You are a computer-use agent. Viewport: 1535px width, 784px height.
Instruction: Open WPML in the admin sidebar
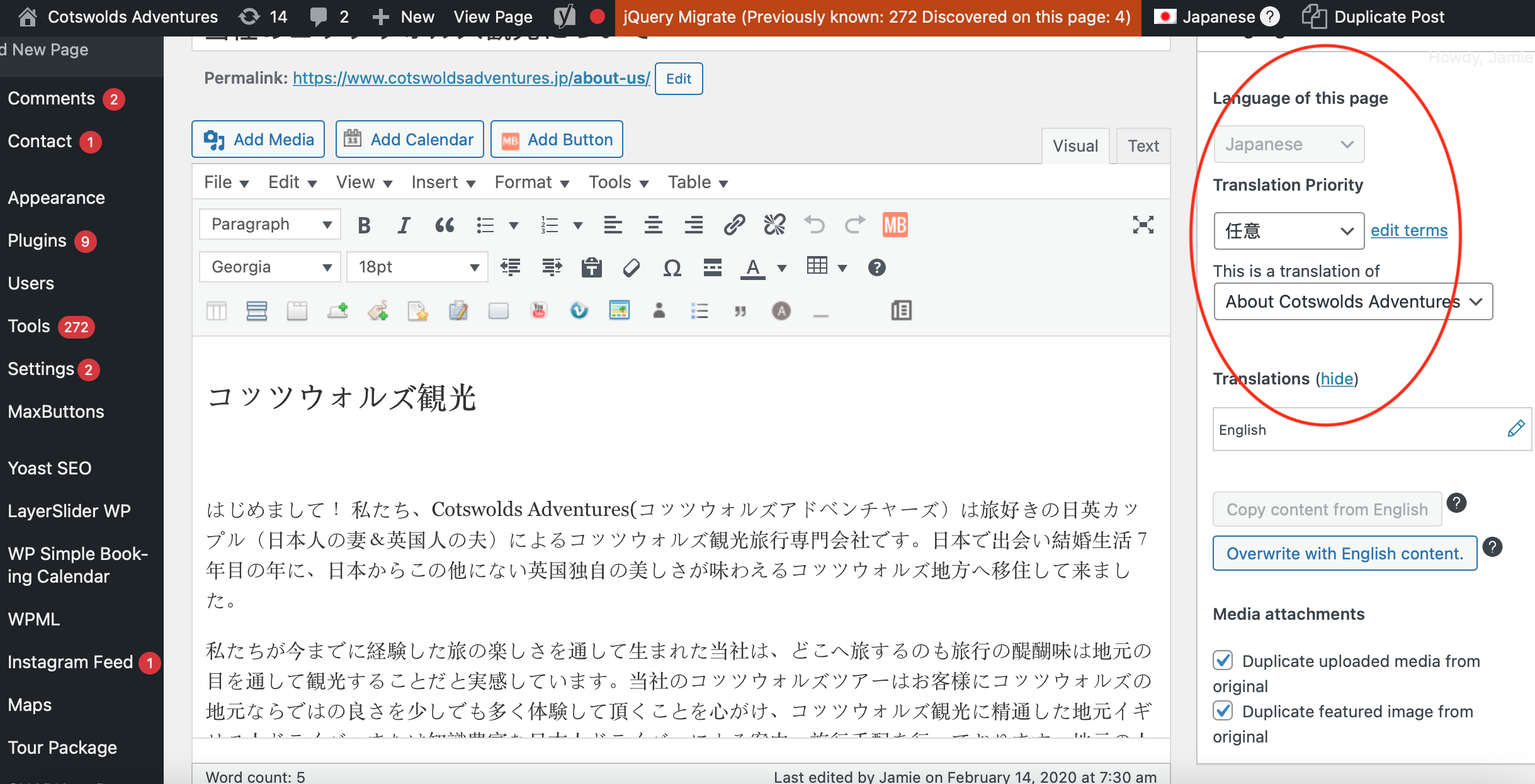pyautogui.click(x=34, y=619)
